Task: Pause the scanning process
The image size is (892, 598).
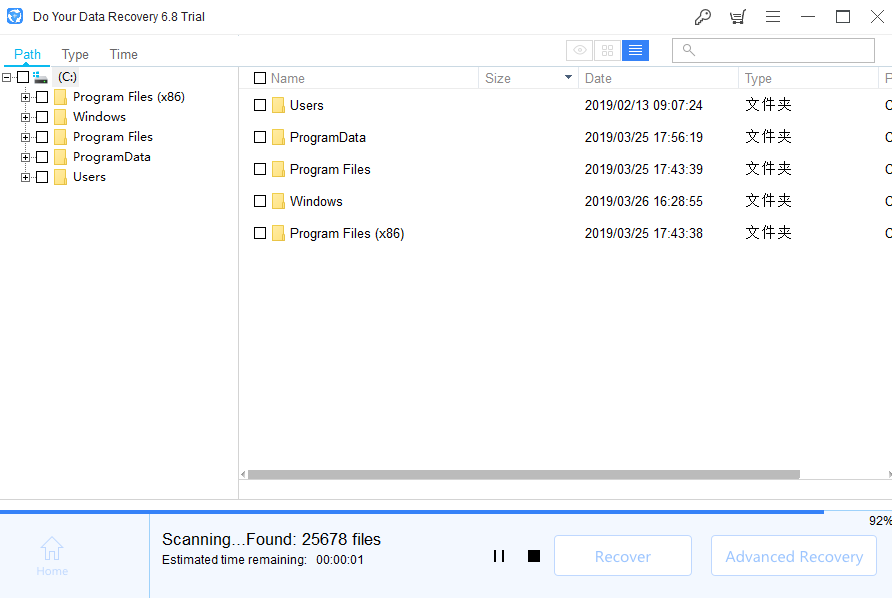Action: click(x=499, y=556)
